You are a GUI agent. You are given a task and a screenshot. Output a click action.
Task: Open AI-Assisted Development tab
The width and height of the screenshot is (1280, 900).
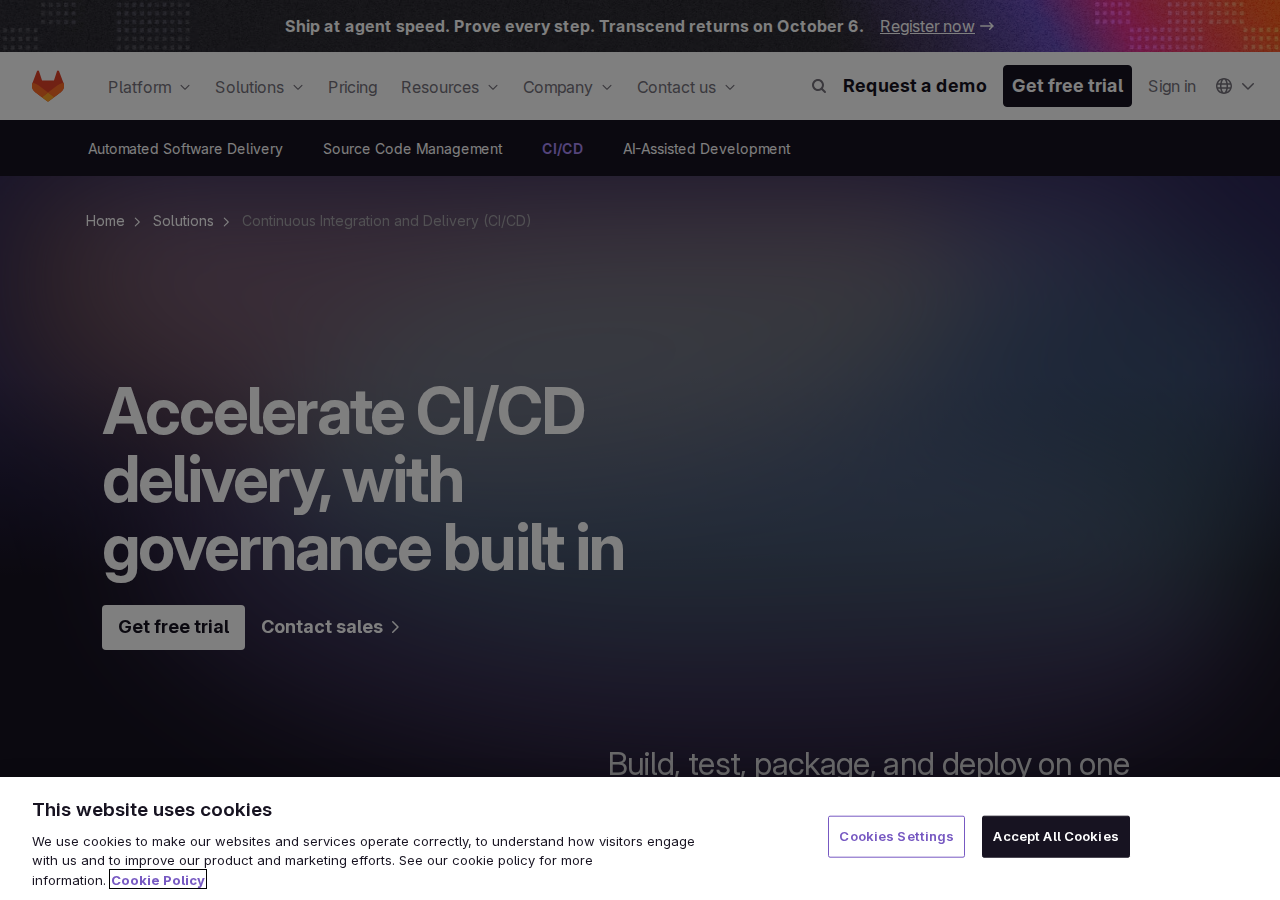point(707,149)
